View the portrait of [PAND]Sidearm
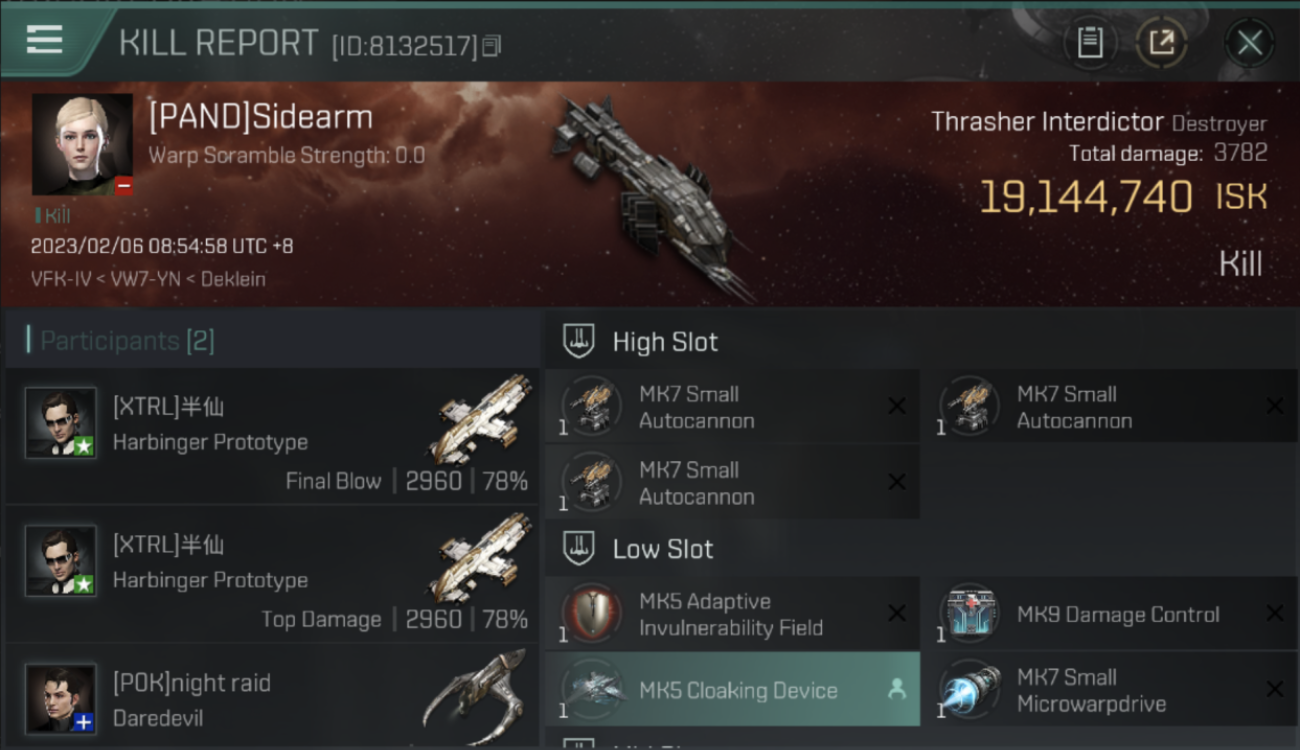Image resolution: width=1300 pixels, height=750 pixels. [x=82, y=144]
